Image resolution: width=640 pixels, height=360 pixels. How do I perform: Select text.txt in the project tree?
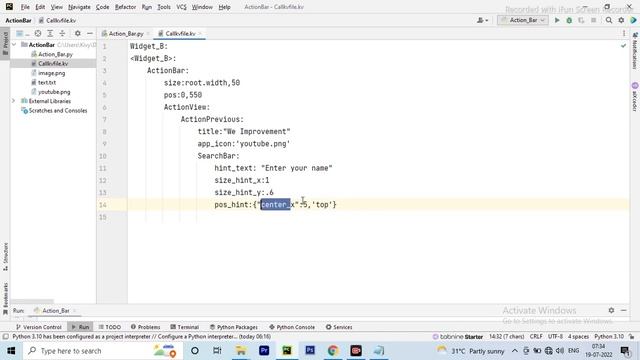click(47, 82)
